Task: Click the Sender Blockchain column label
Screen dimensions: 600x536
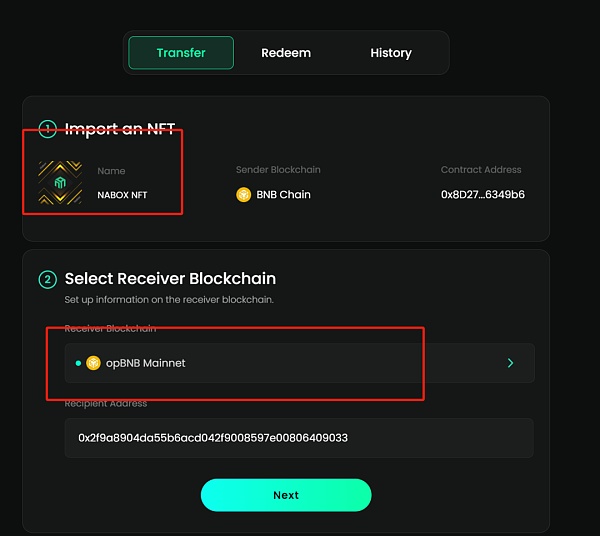Action: click(278, 170)
